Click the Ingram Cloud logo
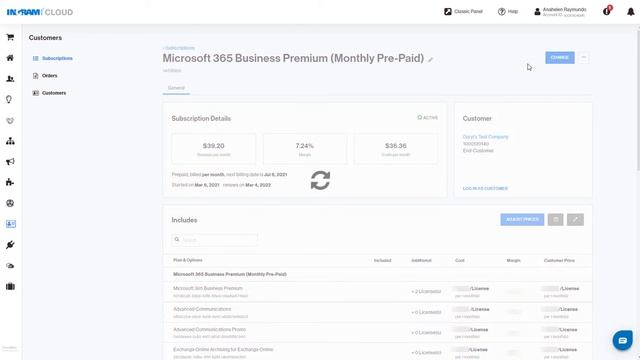This screenshot has height=360, width=640. [40, 12]
